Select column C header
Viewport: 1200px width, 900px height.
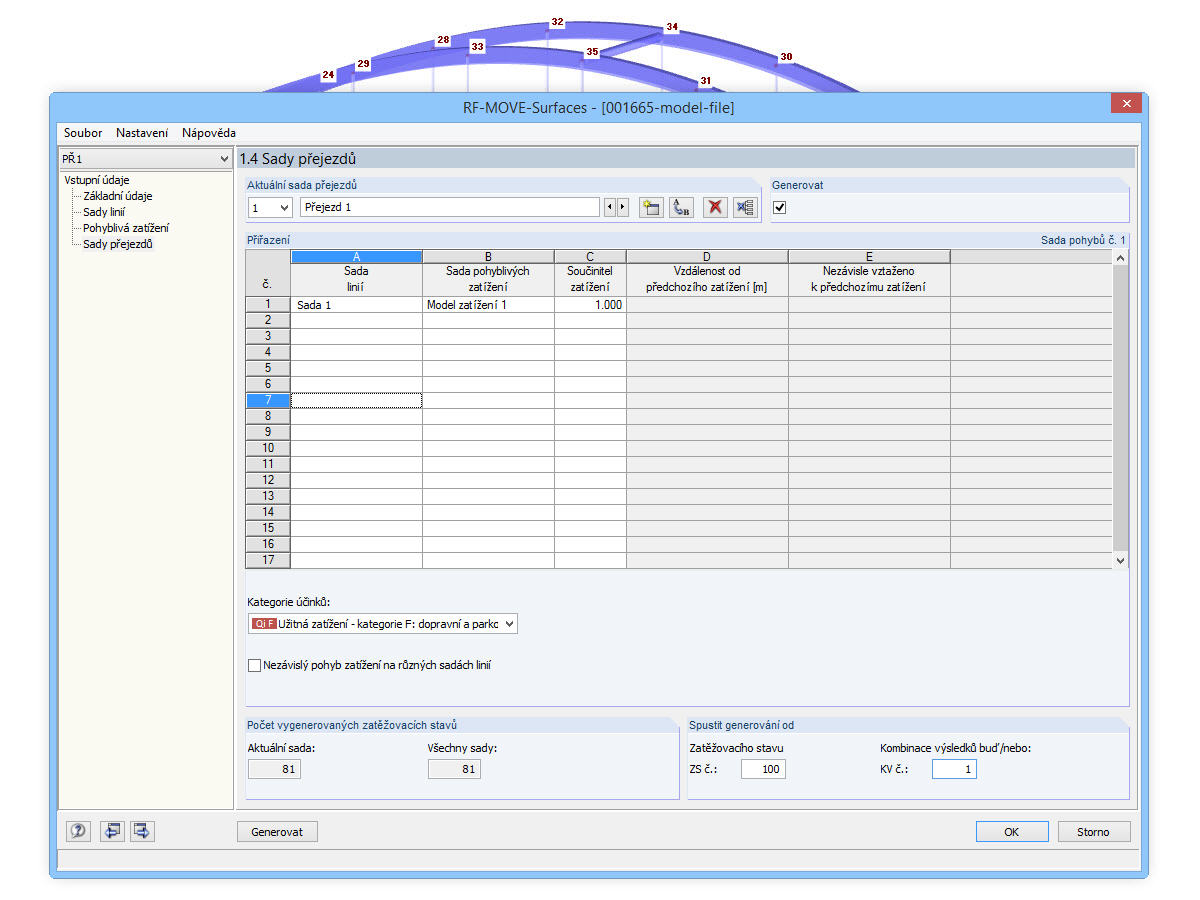point(590,257)
